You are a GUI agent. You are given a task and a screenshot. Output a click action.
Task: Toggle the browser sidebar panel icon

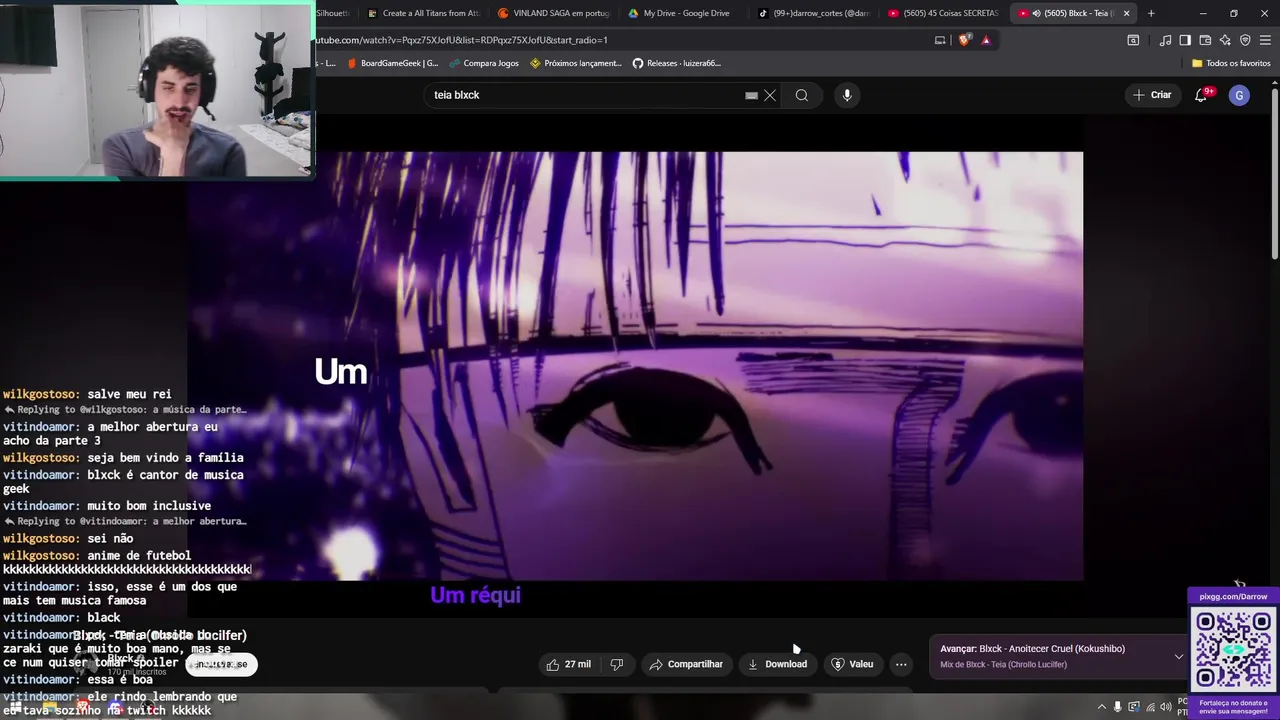(x=1185, y=40)
